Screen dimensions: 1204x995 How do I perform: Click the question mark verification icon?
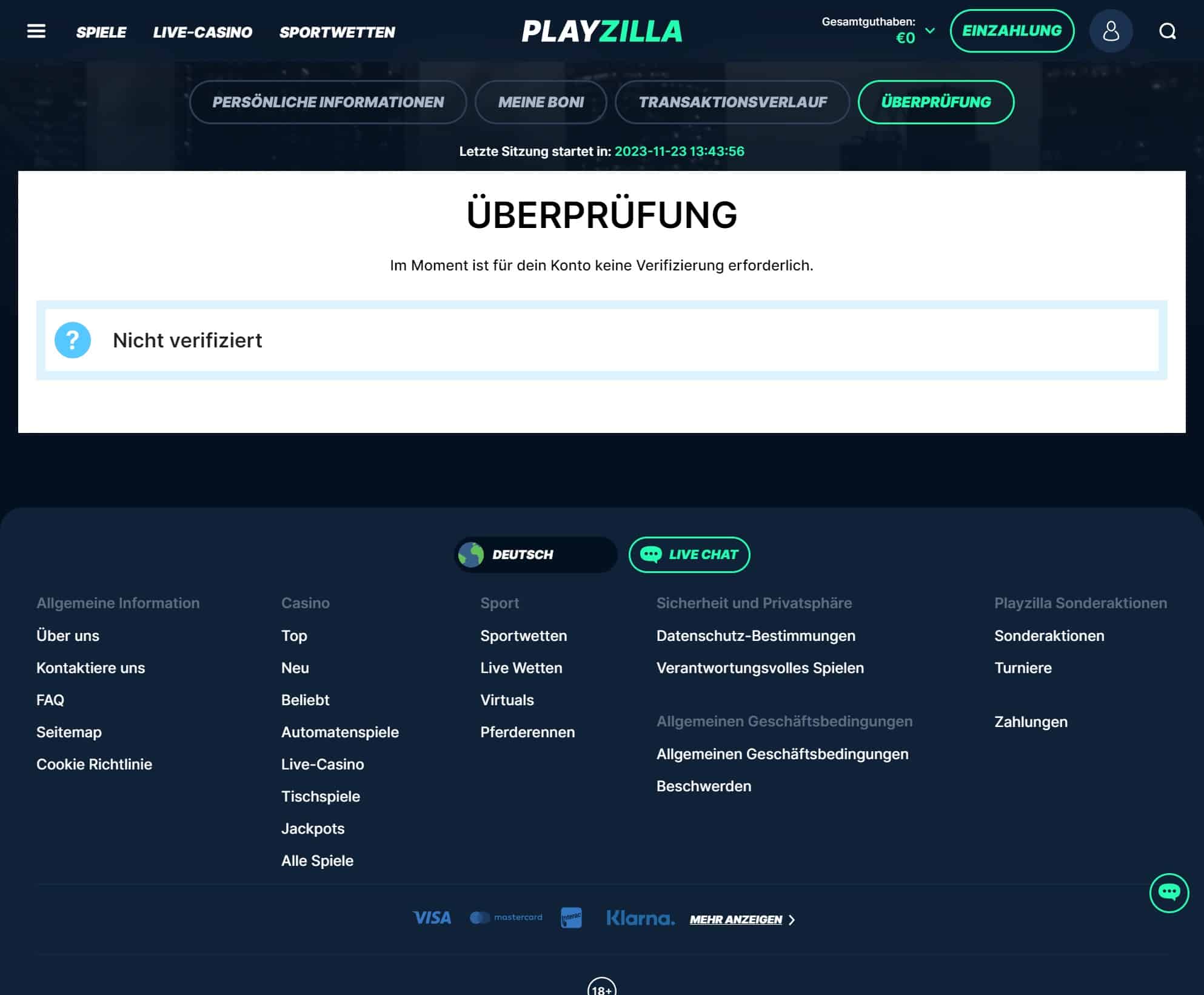[73, 340]
